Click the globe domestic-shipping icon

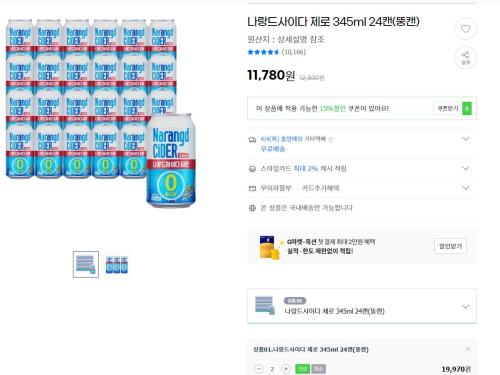pos(252,208)
